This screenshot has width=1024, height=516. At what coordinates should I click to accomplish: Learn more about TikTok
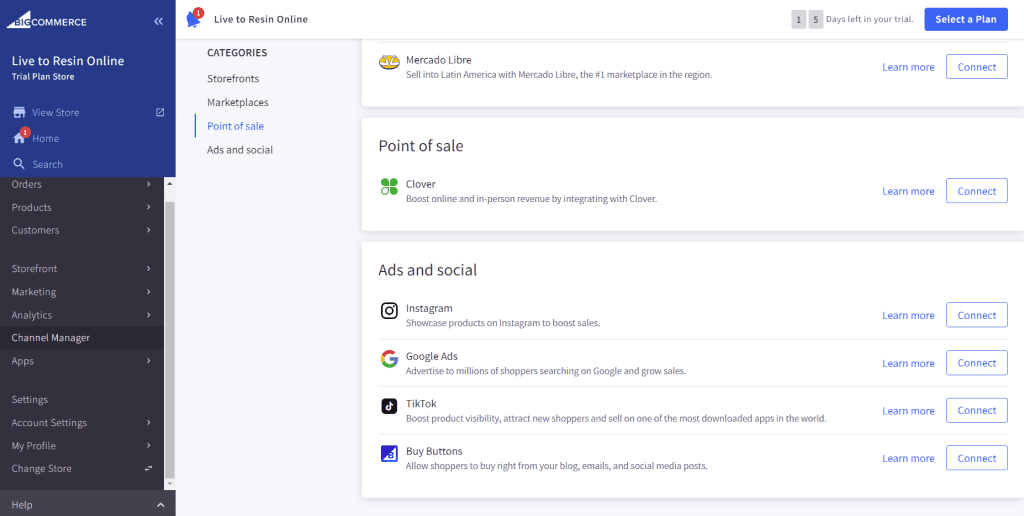908,410
